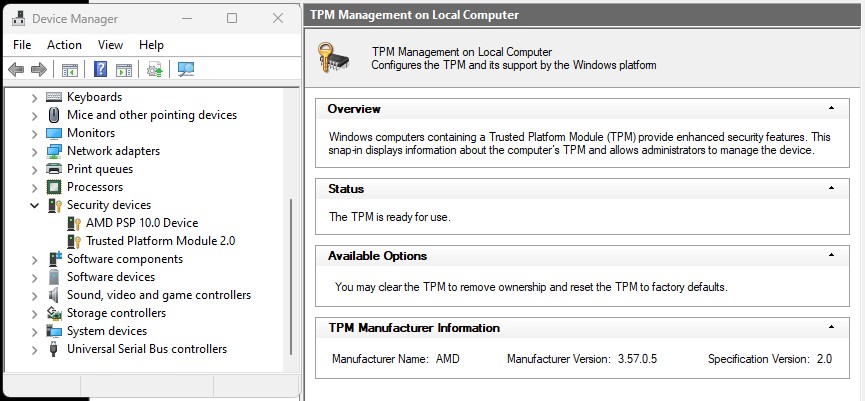This screenshot has width=865, height=401.
Task: Open the Action menu
Action: [65, 45]
